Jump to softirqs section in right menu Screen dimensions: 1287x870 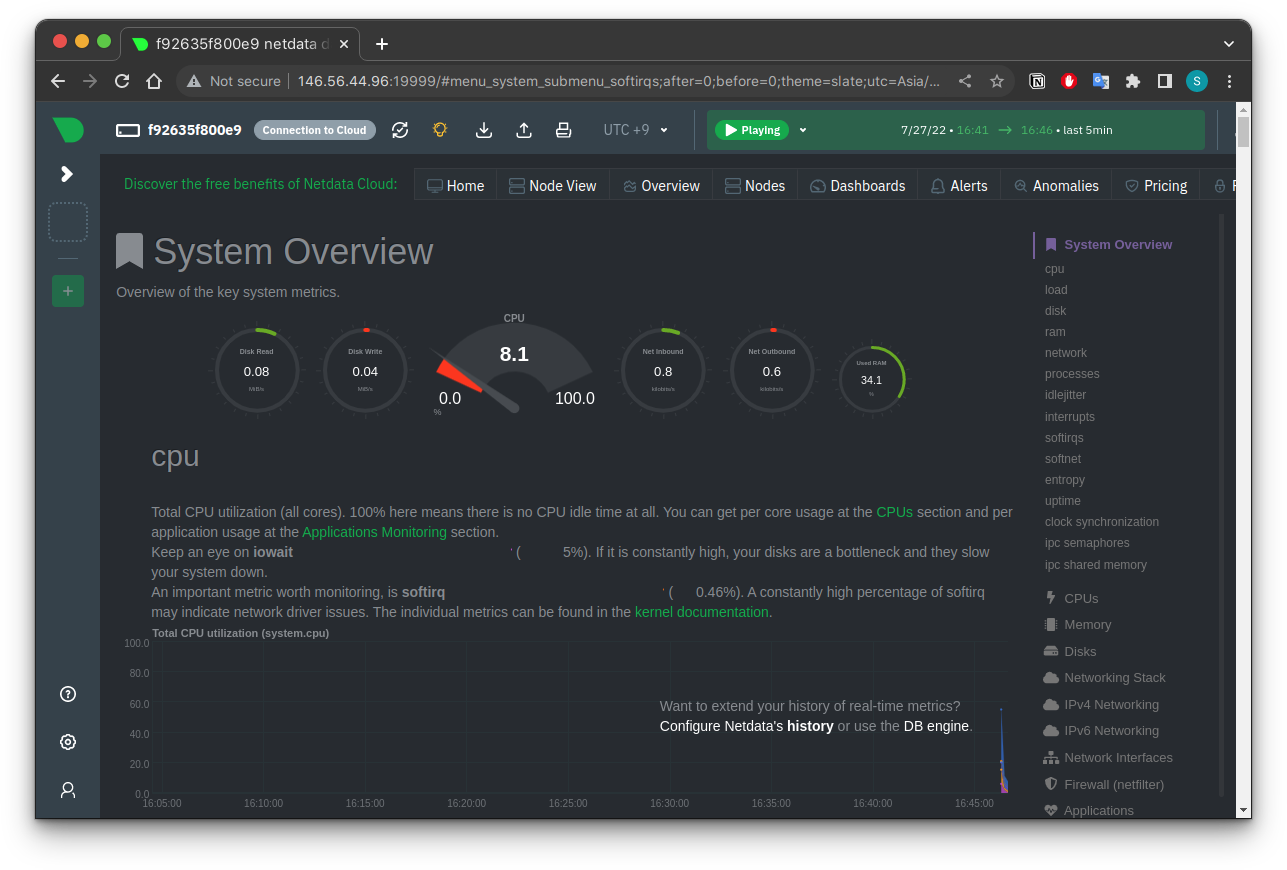click(x=1064, y=438)
